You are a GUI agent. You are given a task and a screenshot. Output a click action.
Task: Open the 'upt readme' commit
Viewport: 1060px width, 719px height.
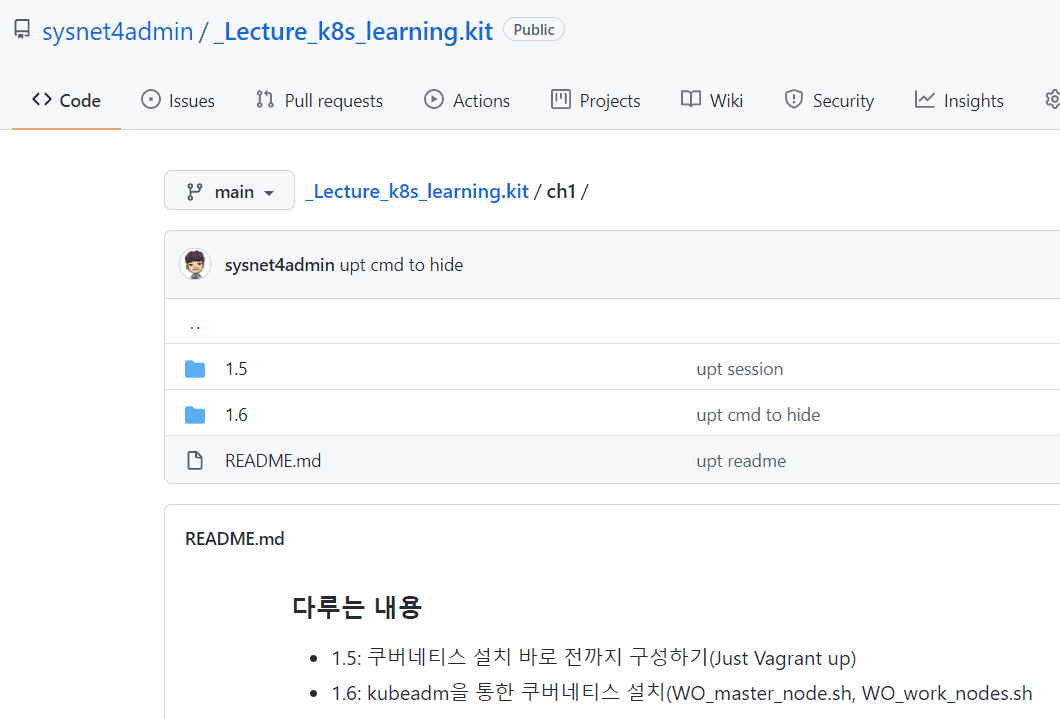point(741,461)
